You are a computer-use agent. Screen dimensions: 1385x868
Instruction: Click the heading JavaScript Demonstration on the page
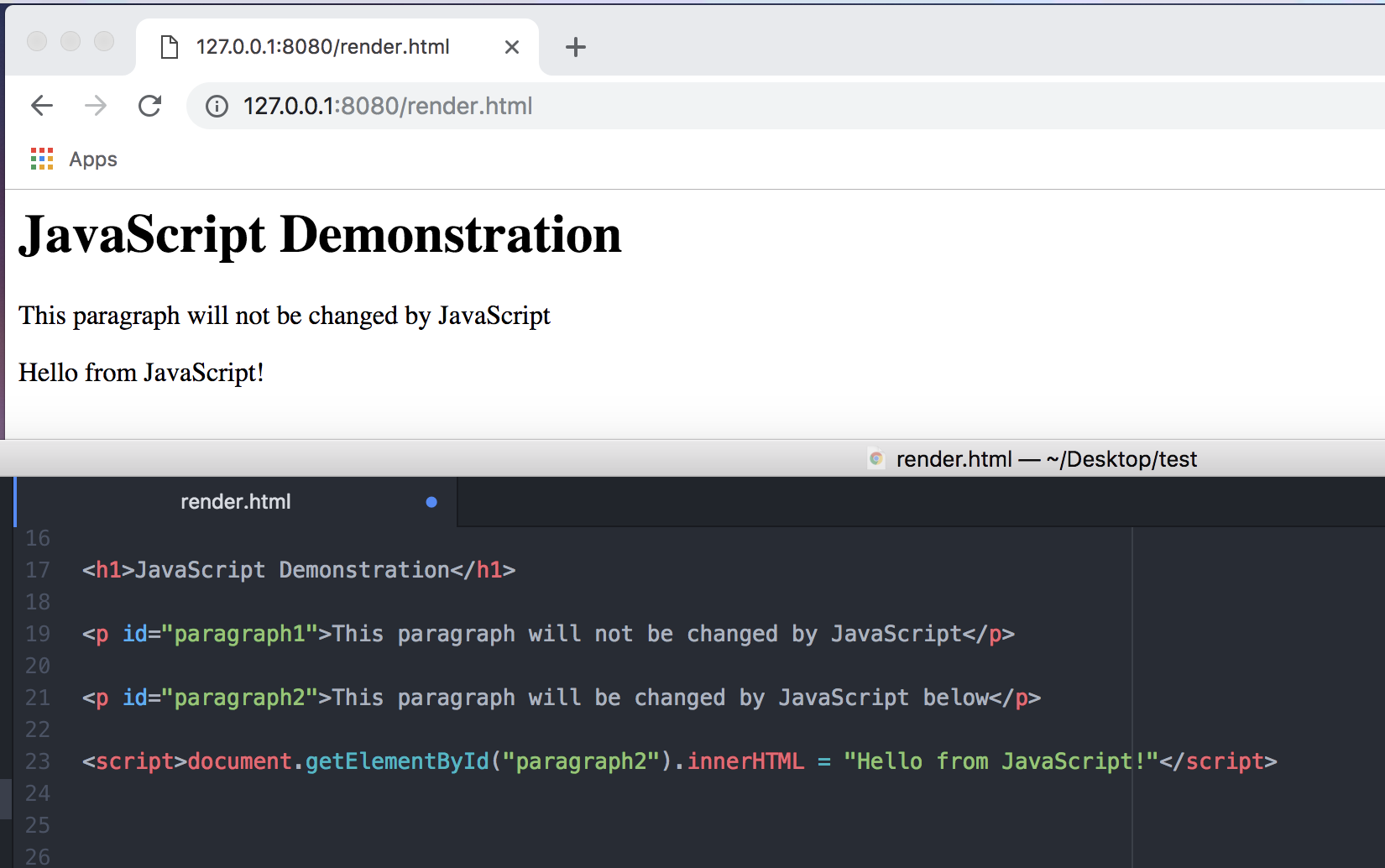[x=319, y=235]
